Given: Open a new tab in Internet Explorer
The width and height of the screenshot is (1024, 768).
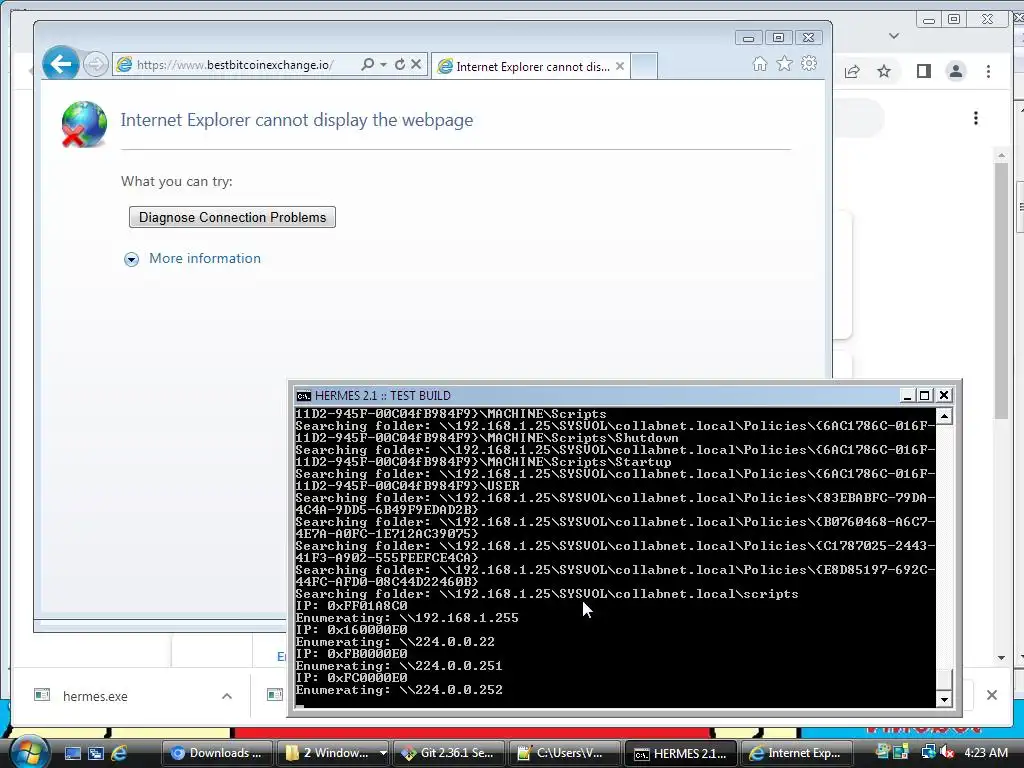Looking at the screenshot, I should 644,67.
